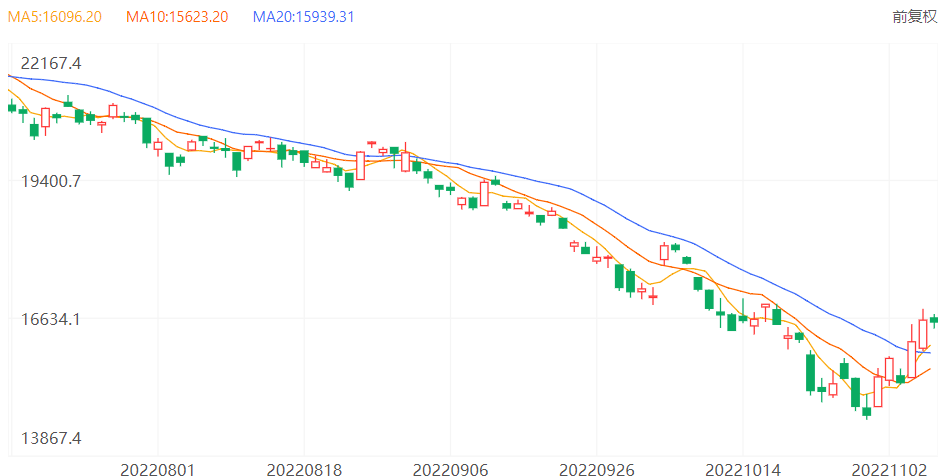This screenshot has width=942, height=476.
Task: Click the 20221014 date axis label
Action: [743, 469]
